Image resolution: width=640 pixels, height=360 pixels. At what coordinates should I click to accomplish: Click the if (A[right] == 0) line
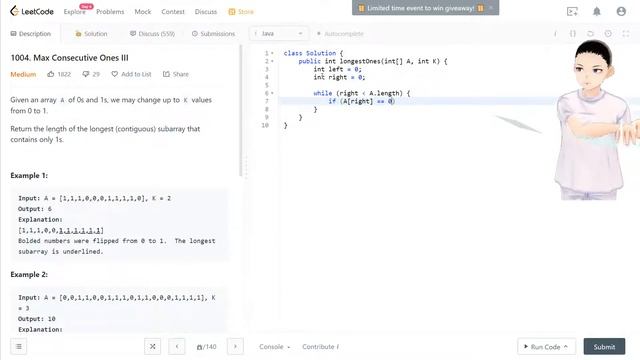coord(361,101)
